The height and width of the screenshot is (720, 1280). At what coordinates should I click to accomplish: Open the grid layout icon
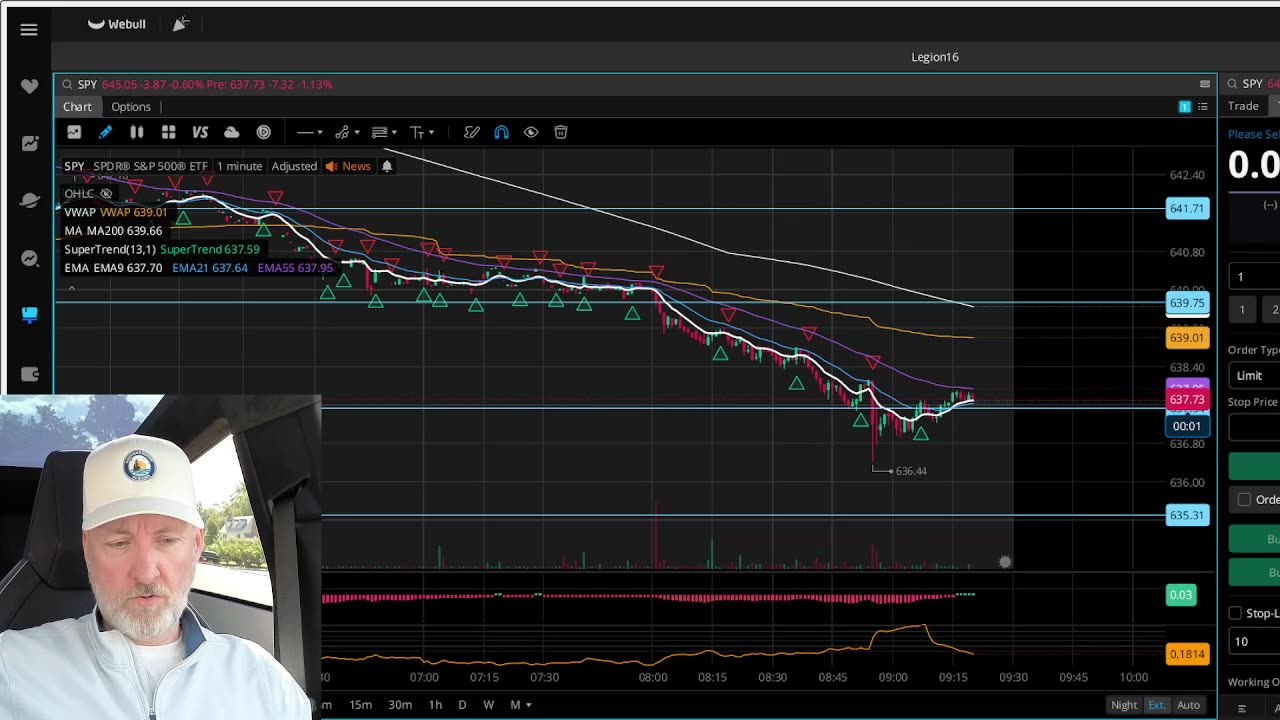(x=169, y=132)
